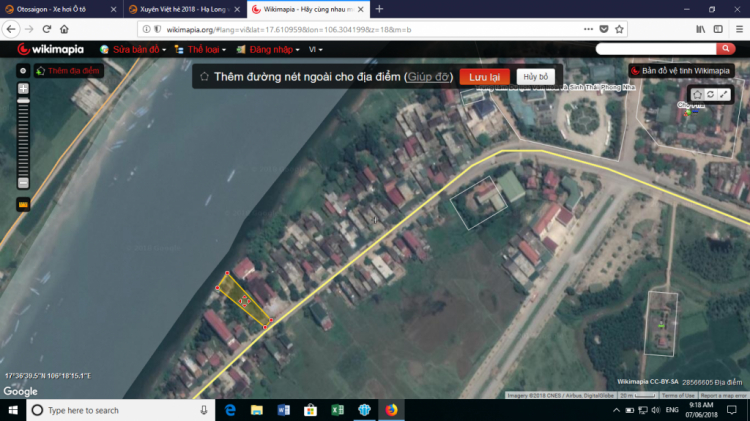Click the Firefox taskbar icon

(x=391, y=410)
